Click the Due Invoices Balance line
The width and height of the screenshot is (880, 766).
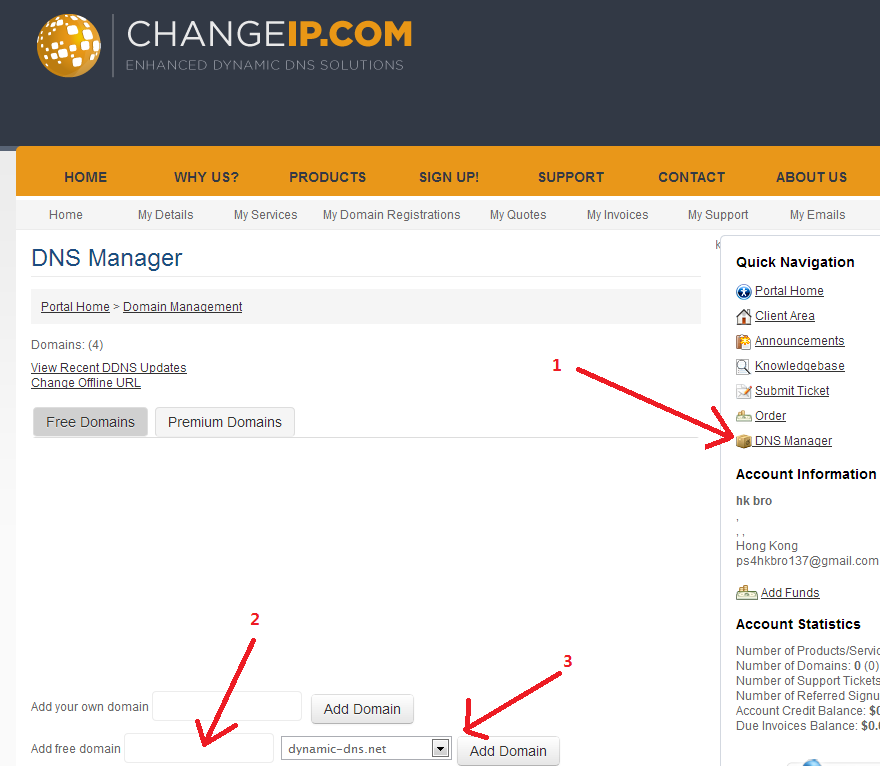[x=808, y=726]
